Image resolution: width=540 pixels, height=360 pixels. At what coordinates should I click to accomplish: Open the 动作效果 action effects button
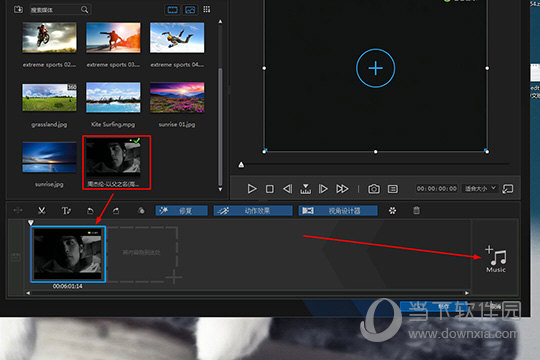[x=253, y=210]
